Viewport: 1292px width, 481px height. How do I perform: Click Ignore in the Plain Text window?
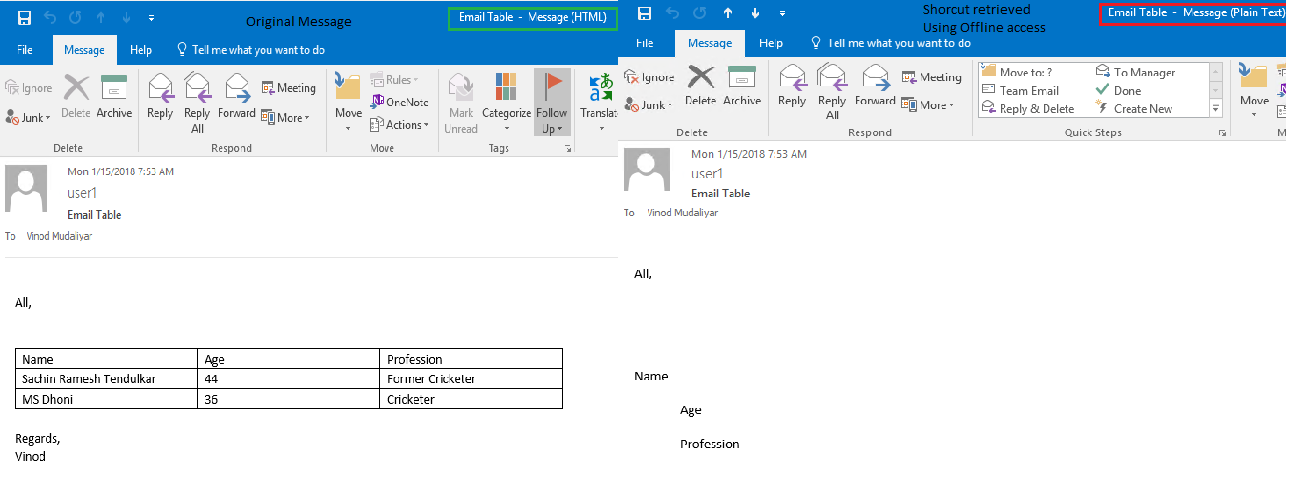click(650, 77)
